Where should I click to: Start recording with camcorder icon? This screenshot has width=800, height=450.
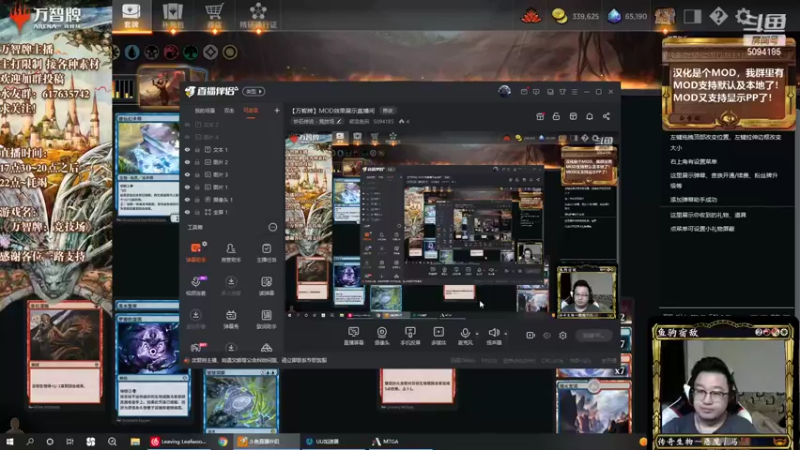coord(531,335)
